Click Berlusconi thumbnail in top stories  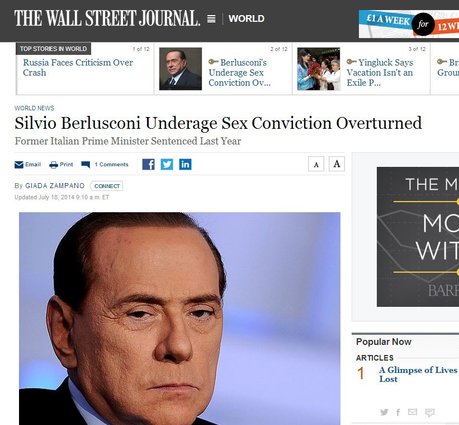[x=180, y=69]
